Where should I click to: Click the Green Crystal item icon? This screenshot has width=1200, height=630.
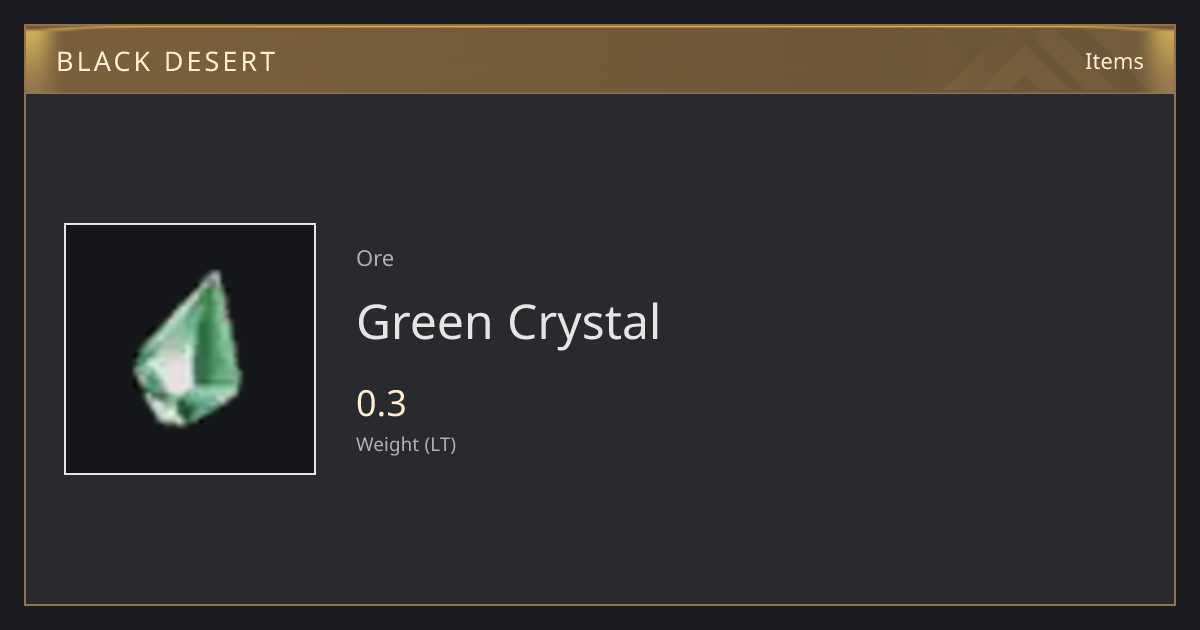(x=189, y=348)
